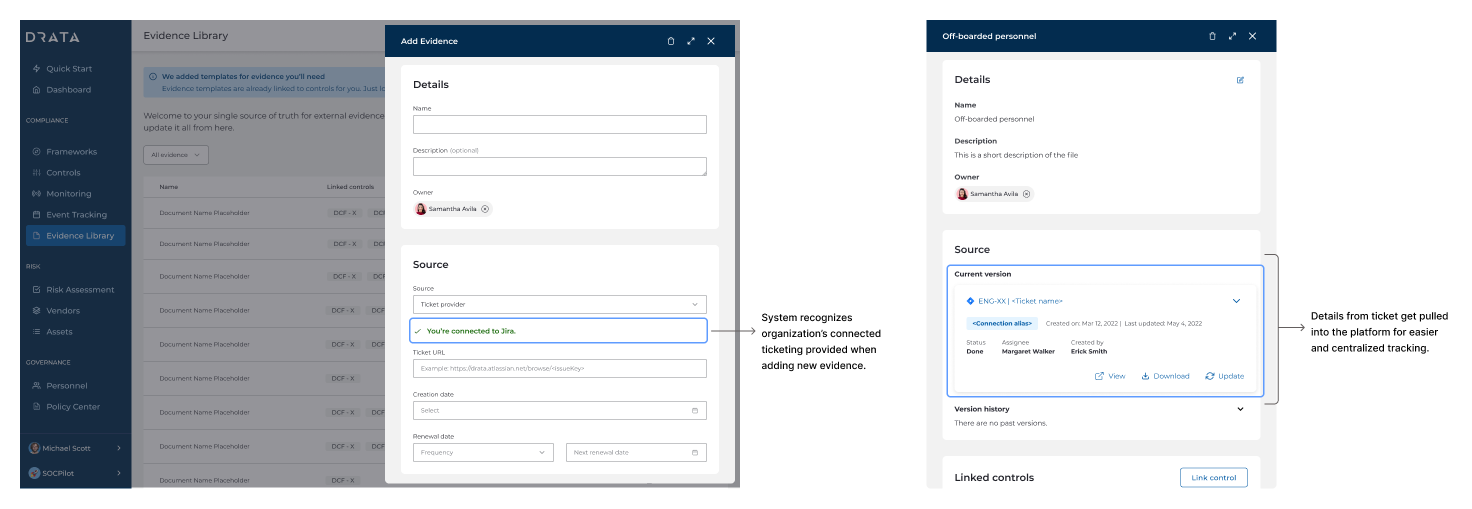The image size is (1472, 509).
Task: Click the SOCPilot avatar icon
Action: pyautogui.click(x=34, y=472)
